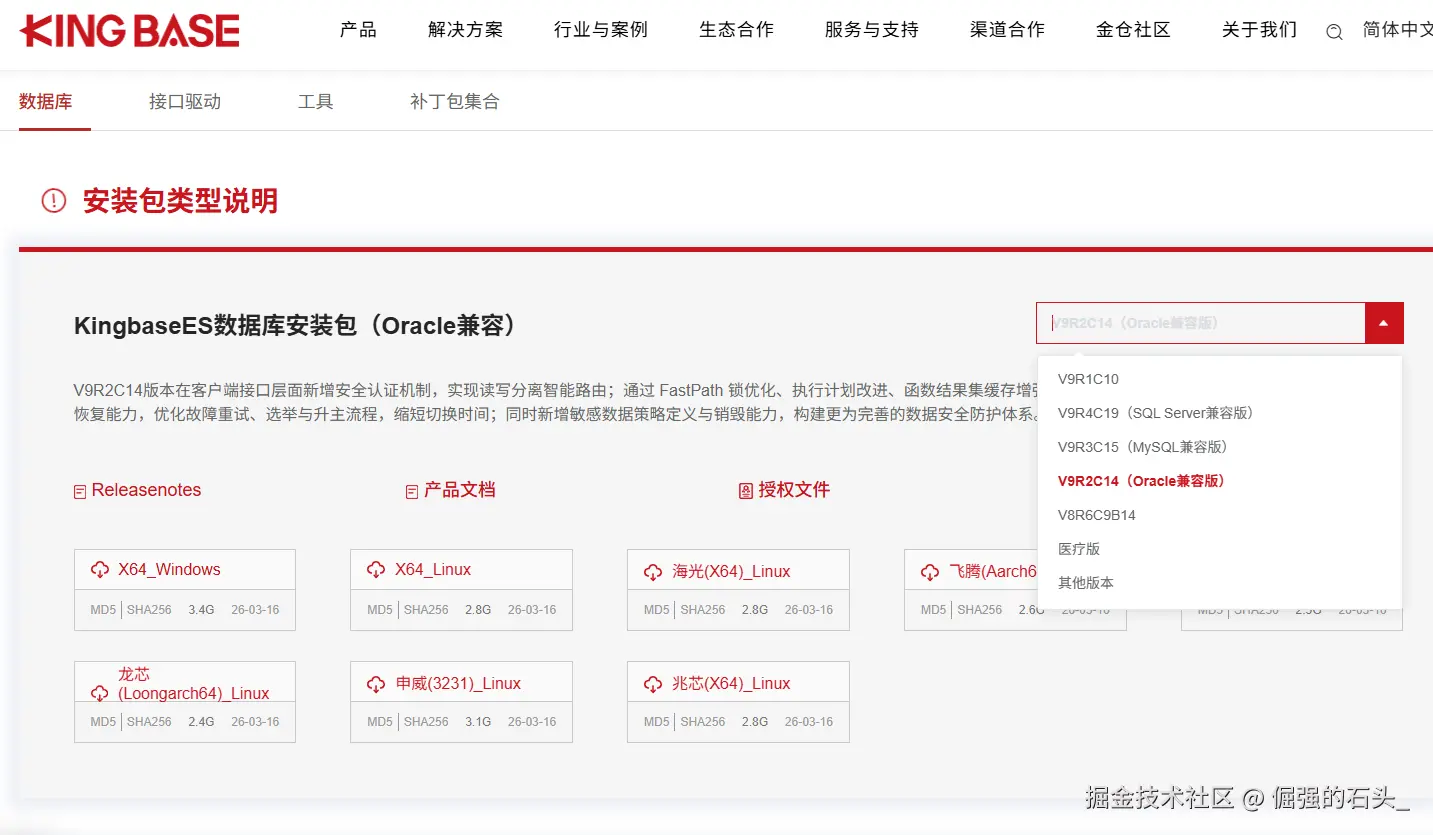Image resolution: width=1433 pixels, height=835 pixels.
Task: Open the 解决方案 navigation menu
Action: coord(466,30)
